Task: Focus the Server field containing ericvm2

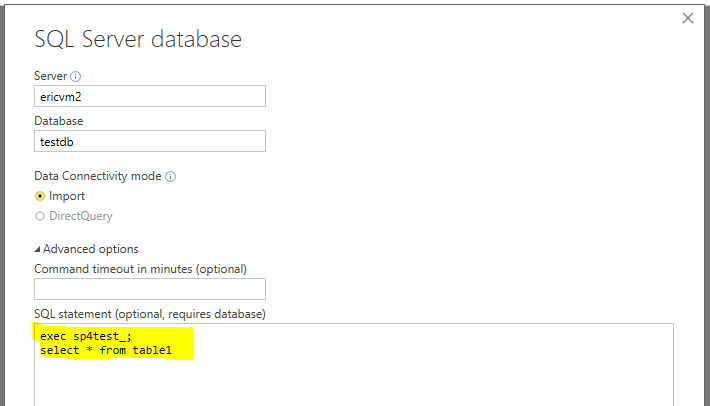Action: pyautogui.click(x=150, y=96)
